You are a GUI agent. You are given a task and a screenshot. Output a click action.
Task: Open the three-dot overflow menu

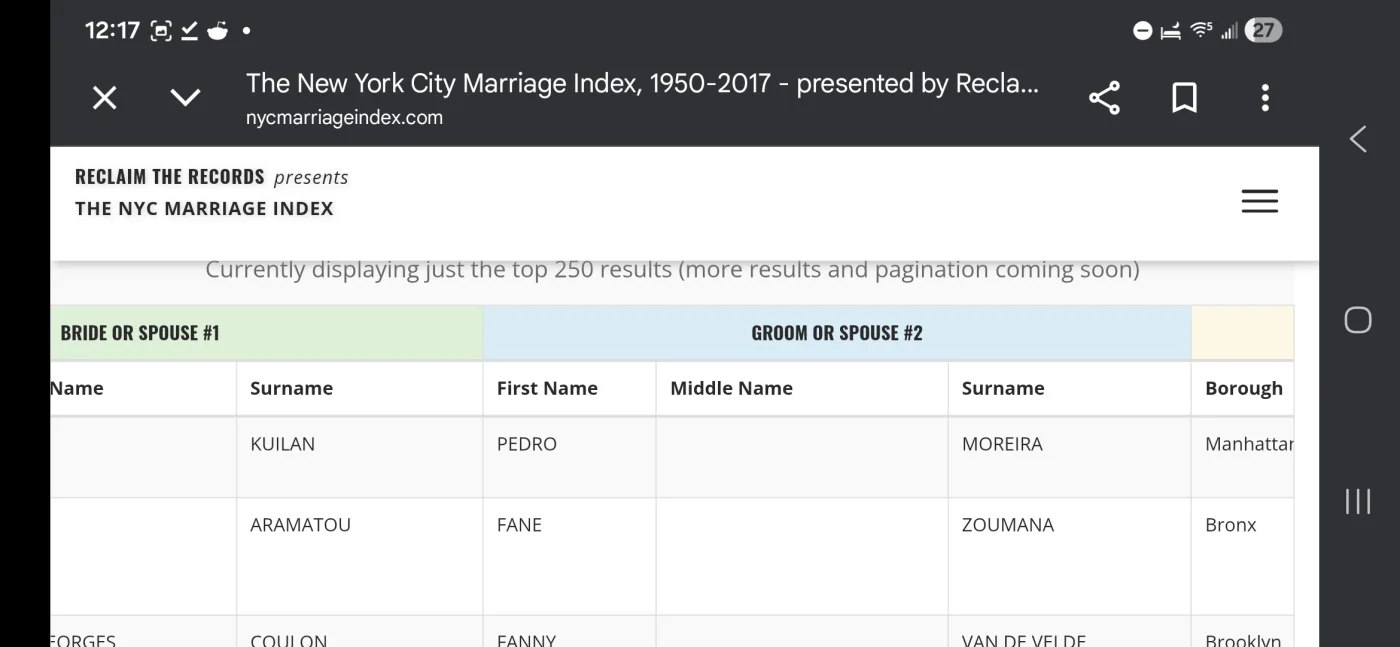tap(1265, 98)
